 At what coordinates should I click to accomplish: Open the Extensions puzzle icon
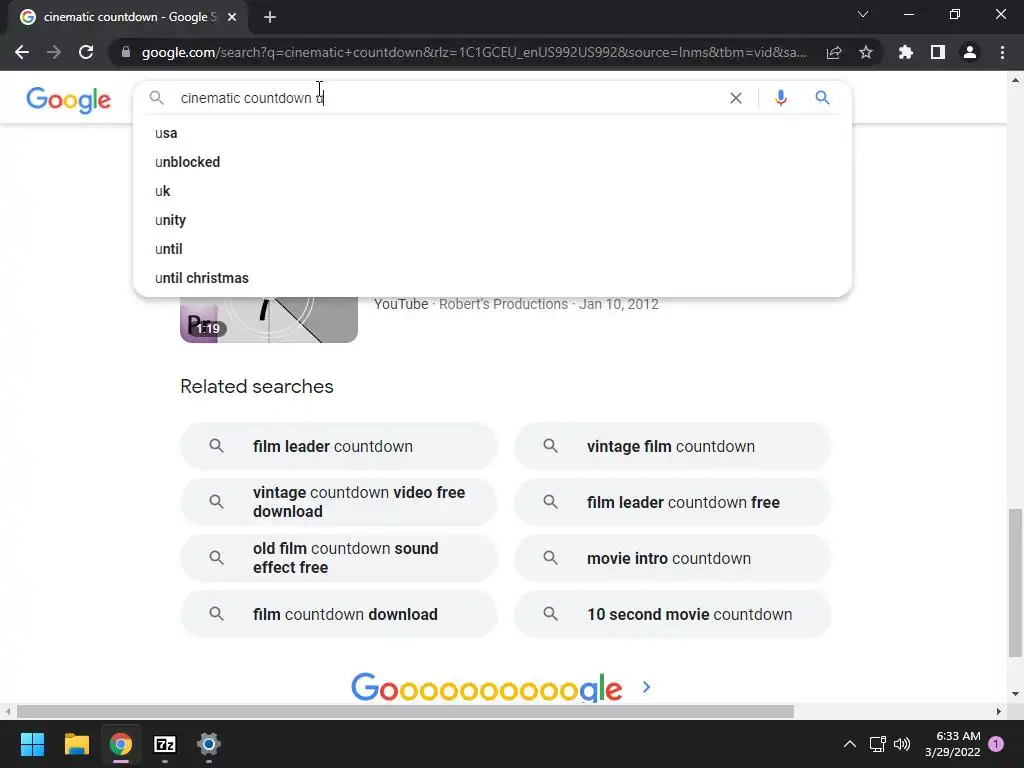tap(905, 52)
